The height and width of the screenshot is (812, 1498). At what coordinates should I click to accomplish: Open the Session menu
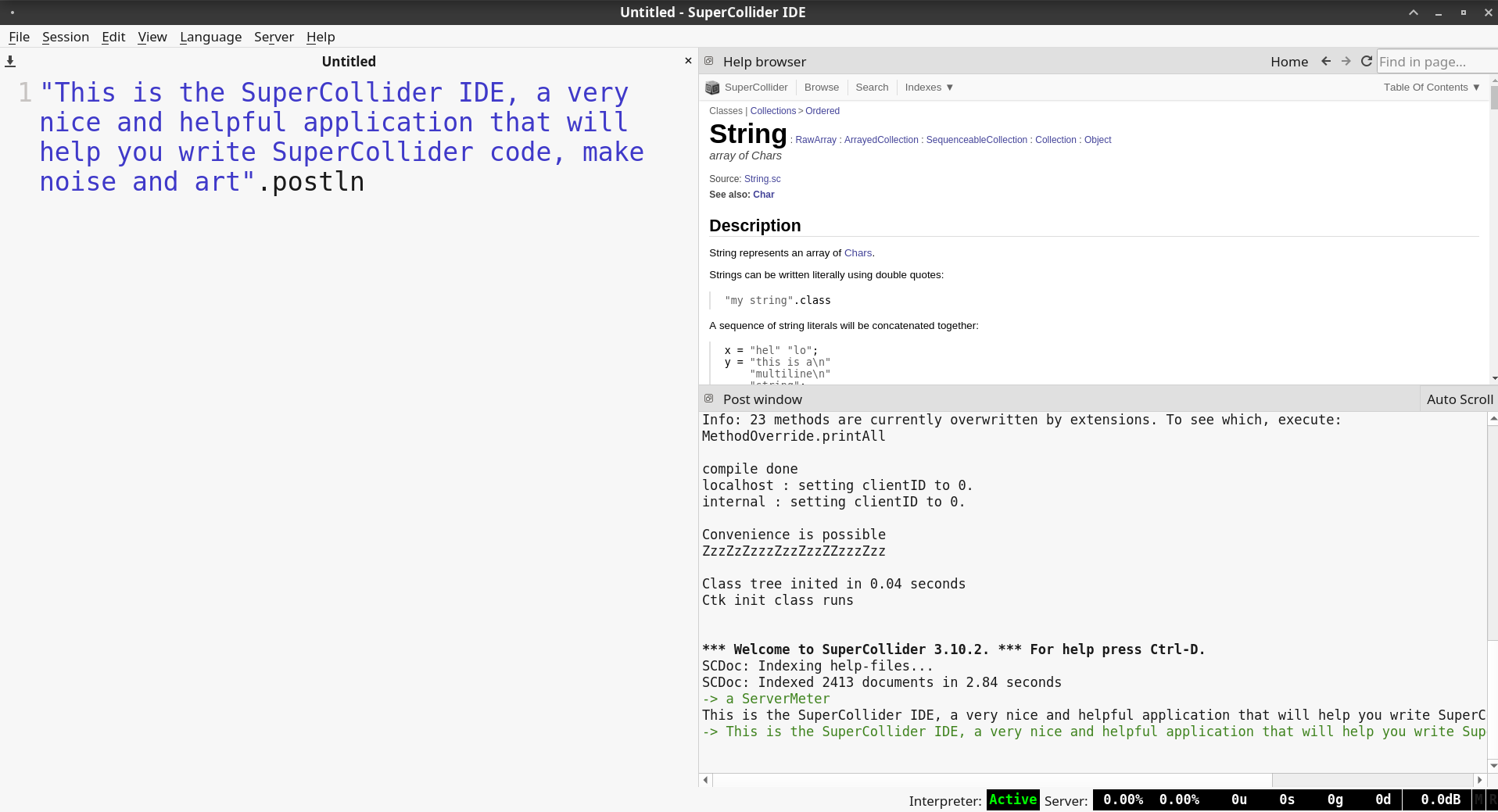(x=66, y=37)
